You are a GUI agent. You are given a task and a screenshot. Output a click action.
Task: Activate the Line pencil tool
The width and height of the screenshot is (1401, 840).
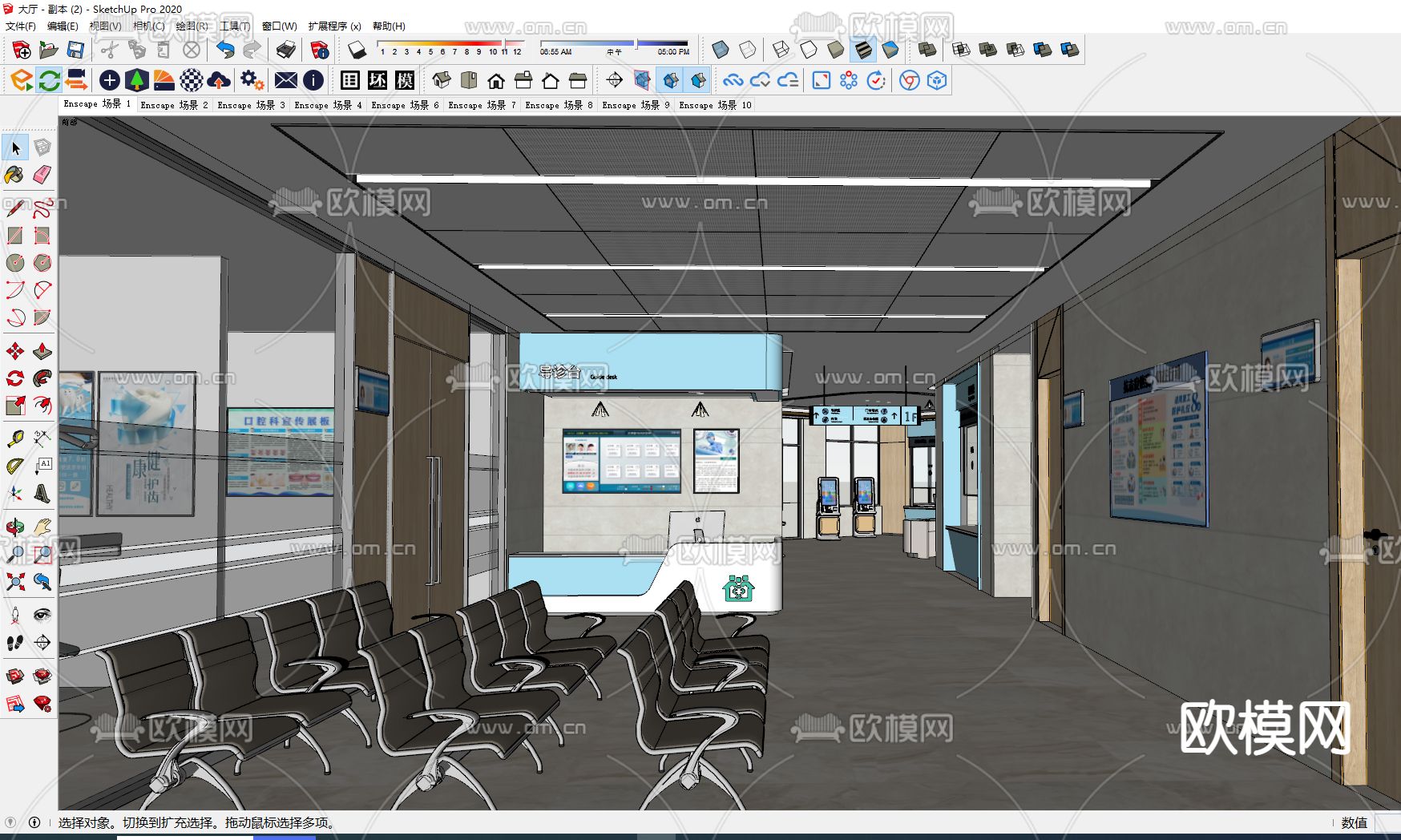point(15,208)
